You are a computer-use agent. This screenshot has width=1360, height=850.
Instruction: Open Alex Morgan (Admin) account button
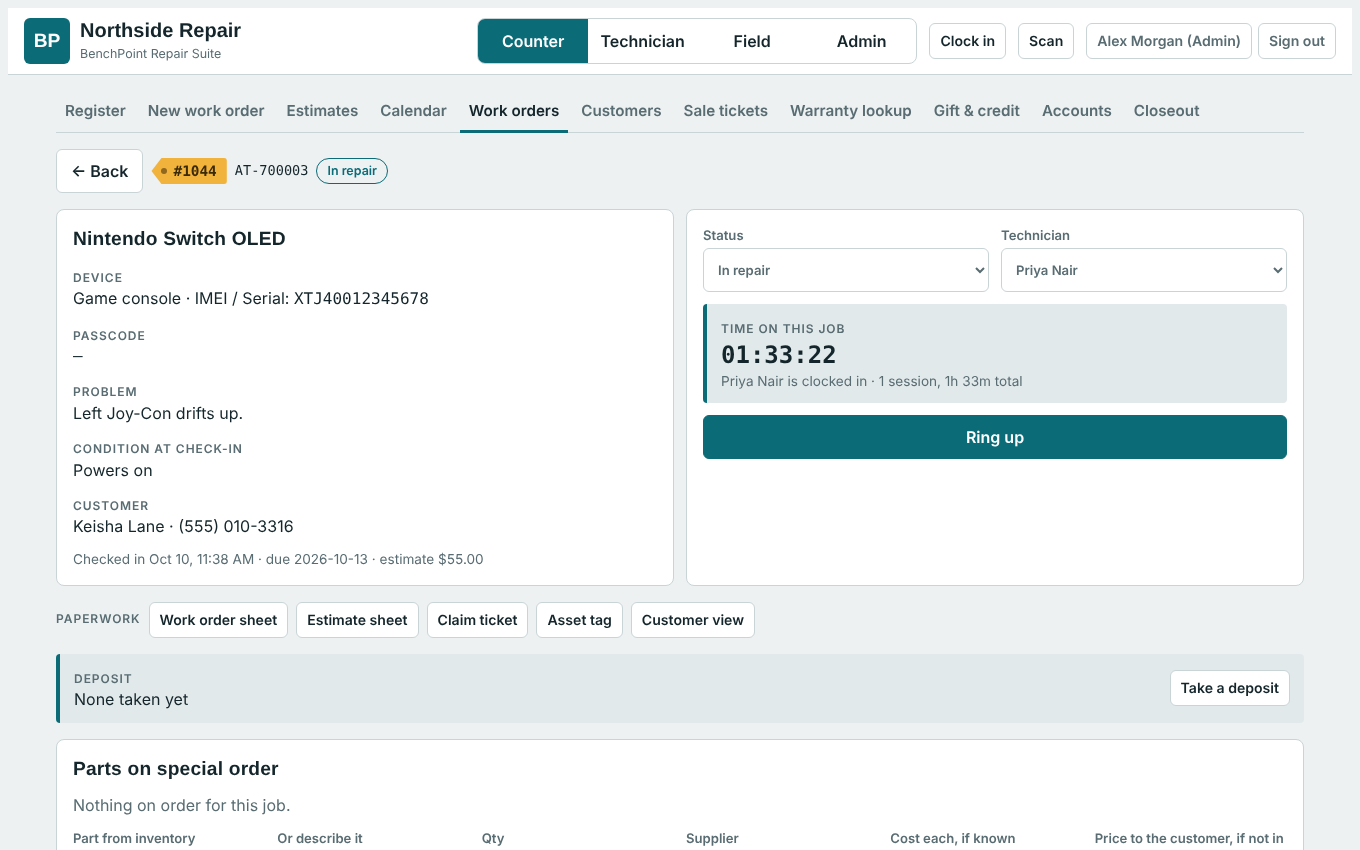pos(1169,41)
